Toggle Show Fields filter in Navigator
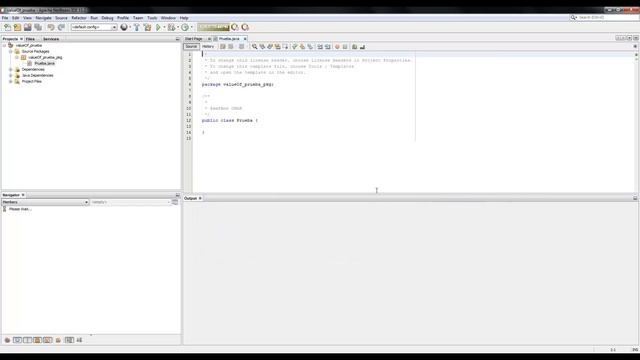 18,340
